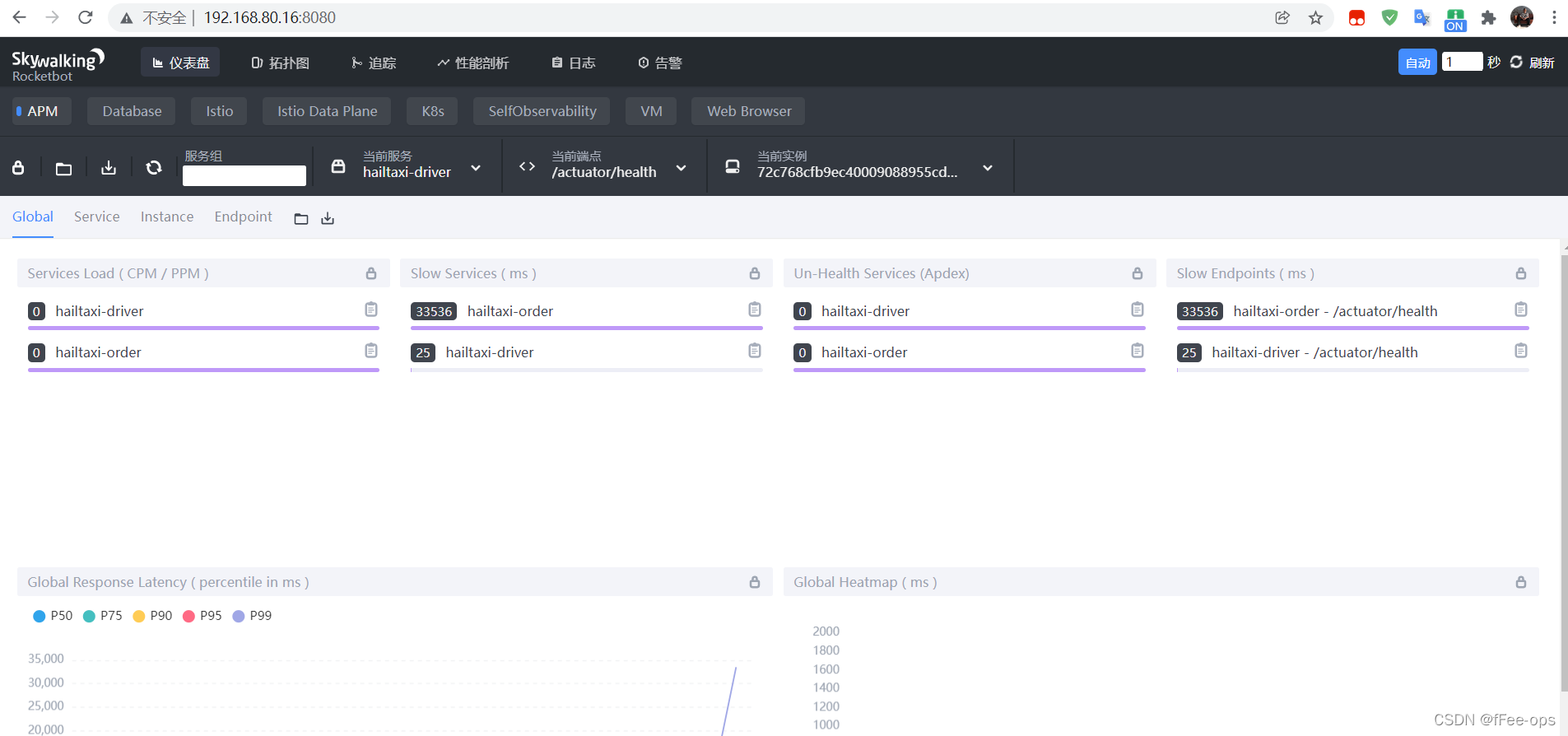Open the Google Translate extension icon
This screenshot has height=736, width=1568.
pos(1421,17)
